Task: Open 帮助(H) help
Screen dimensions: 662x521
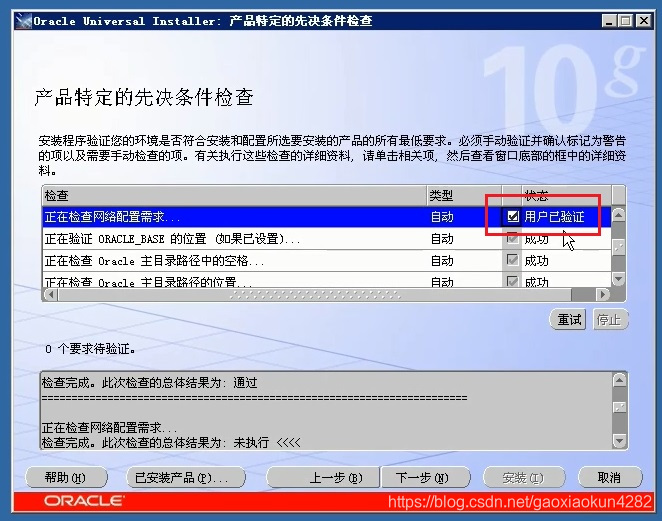Action: (66, 478)
